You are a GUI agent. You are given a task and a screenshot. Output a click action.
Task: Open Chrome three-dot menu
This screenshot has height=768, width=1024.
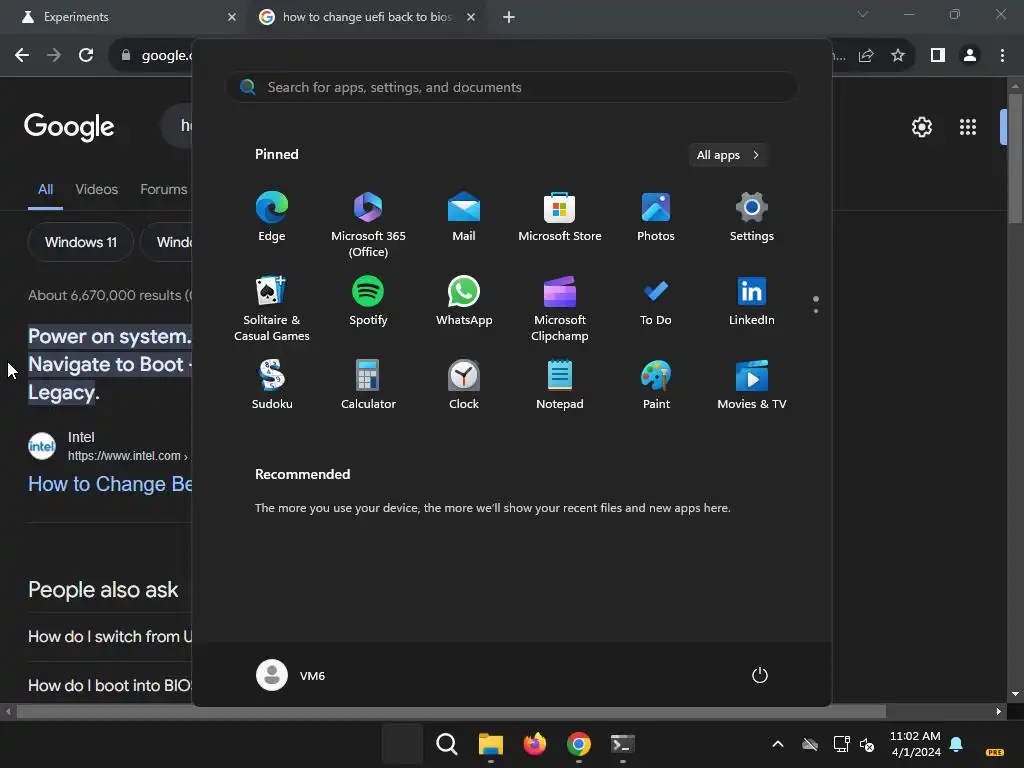1002,56
